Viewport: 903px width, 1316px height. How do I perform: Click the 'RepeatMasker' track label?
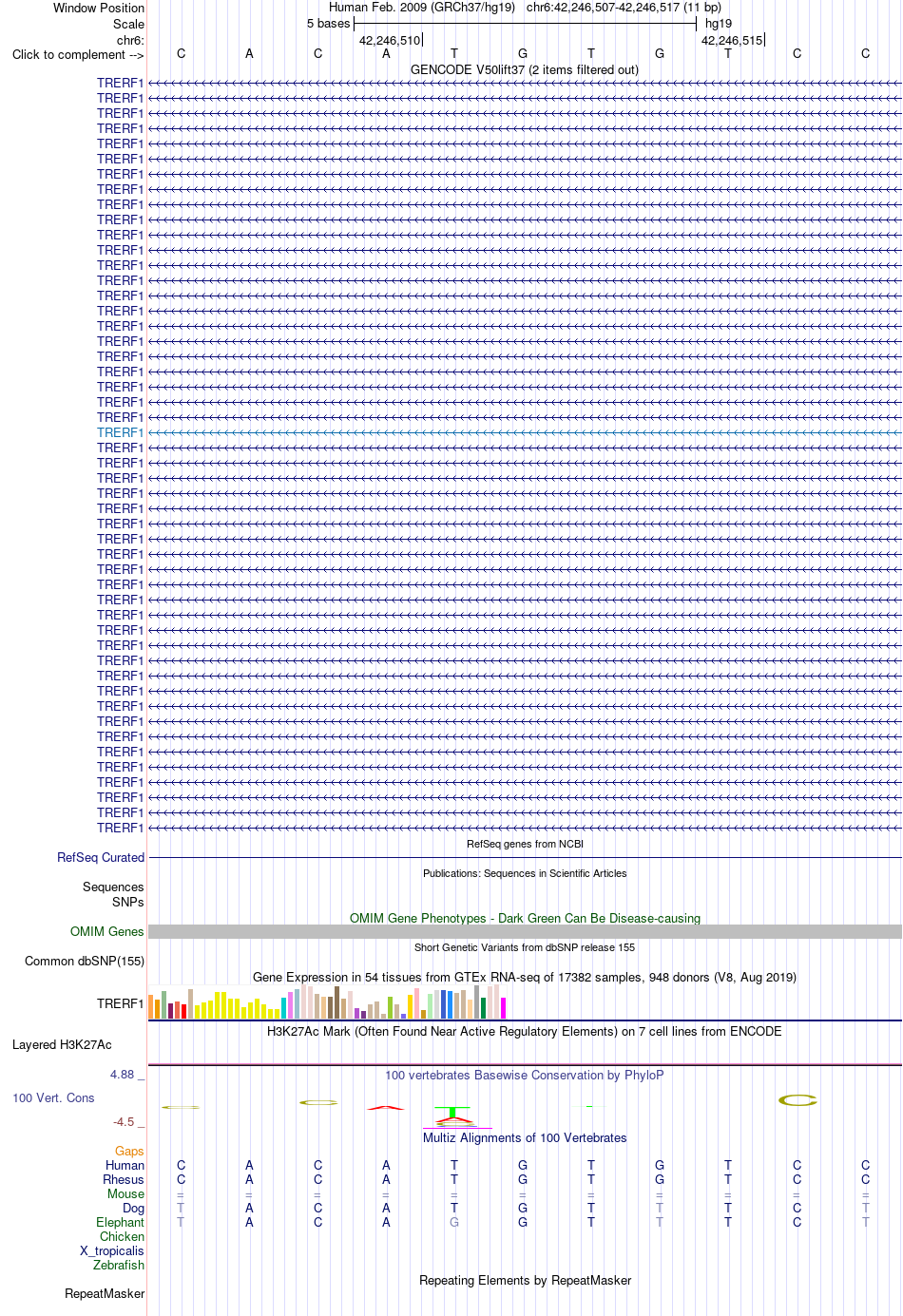105,1293
